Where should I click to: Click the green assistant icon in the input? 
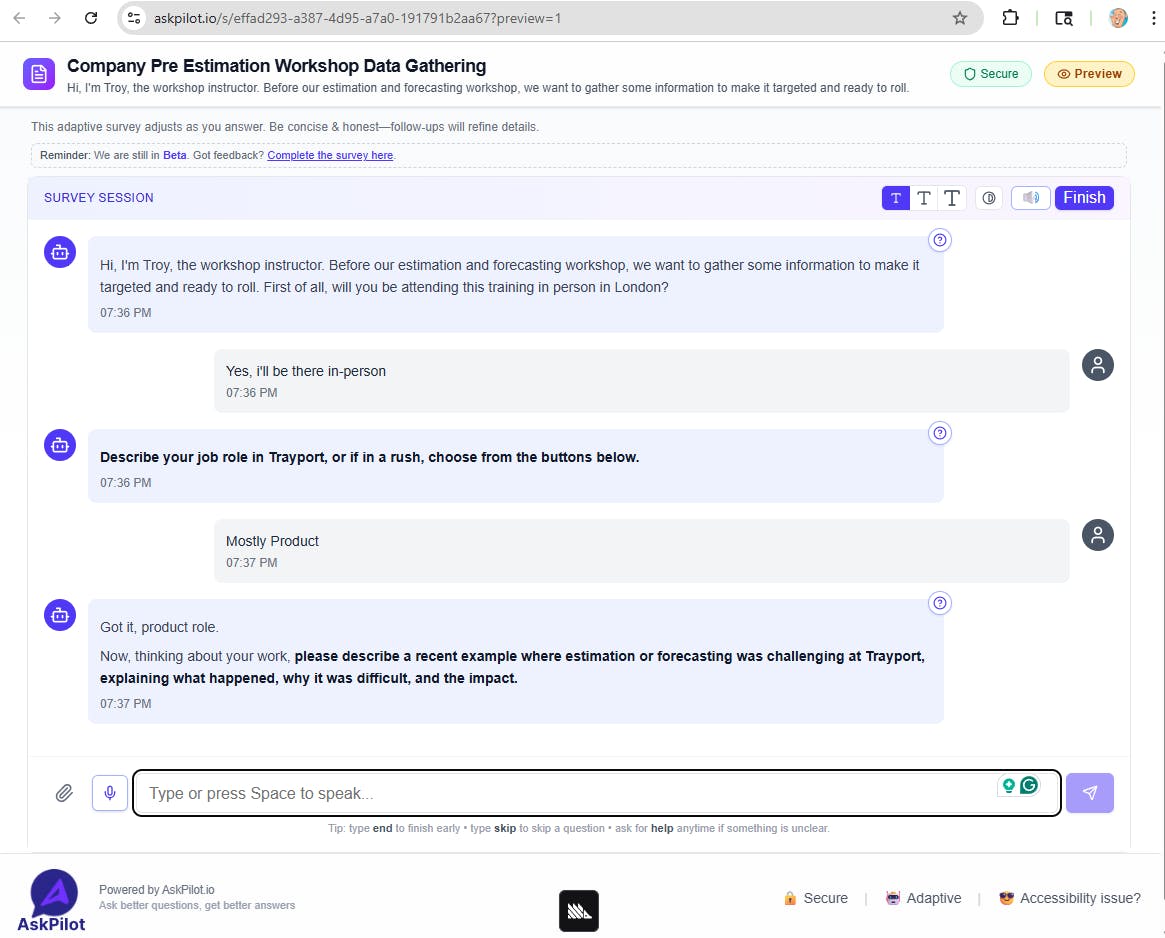coord(1008,785)
